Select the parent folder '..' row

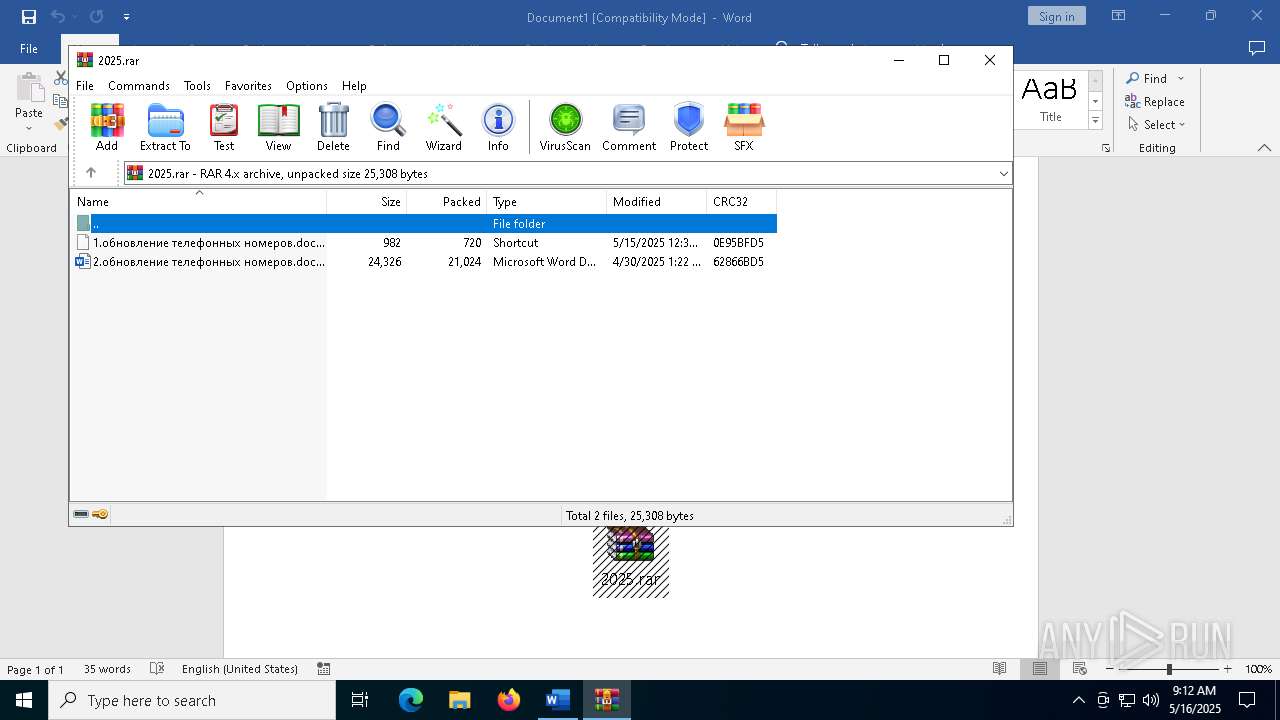[424, 223]
